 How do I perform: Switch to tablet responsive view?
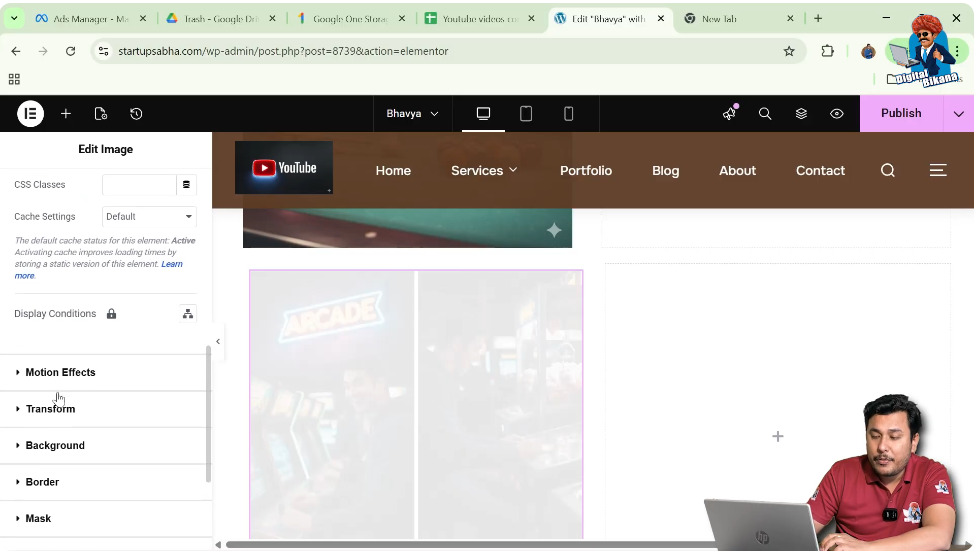(x=526, y=114)
